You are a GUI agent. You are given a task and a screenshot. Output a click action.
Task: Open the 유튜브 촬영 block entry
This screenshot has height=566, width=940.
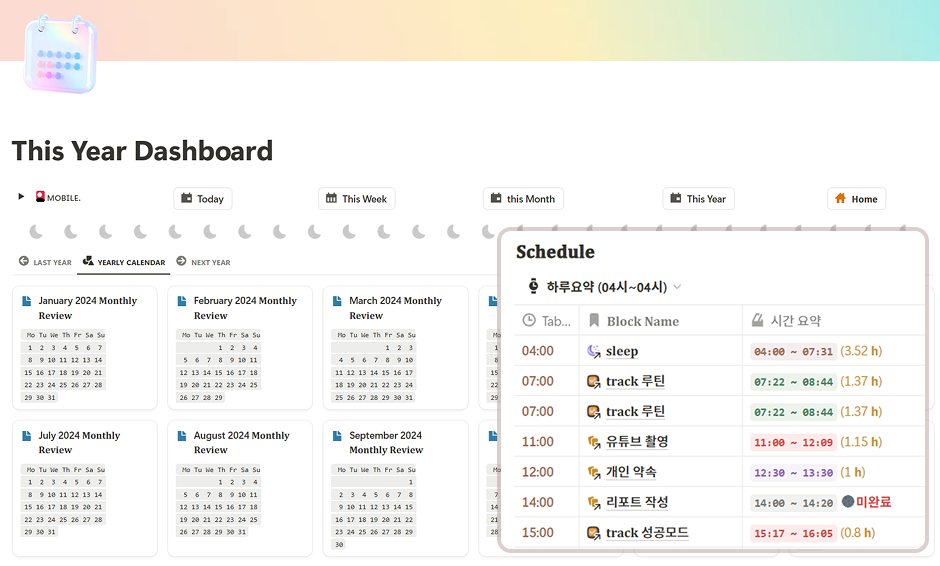637,442
